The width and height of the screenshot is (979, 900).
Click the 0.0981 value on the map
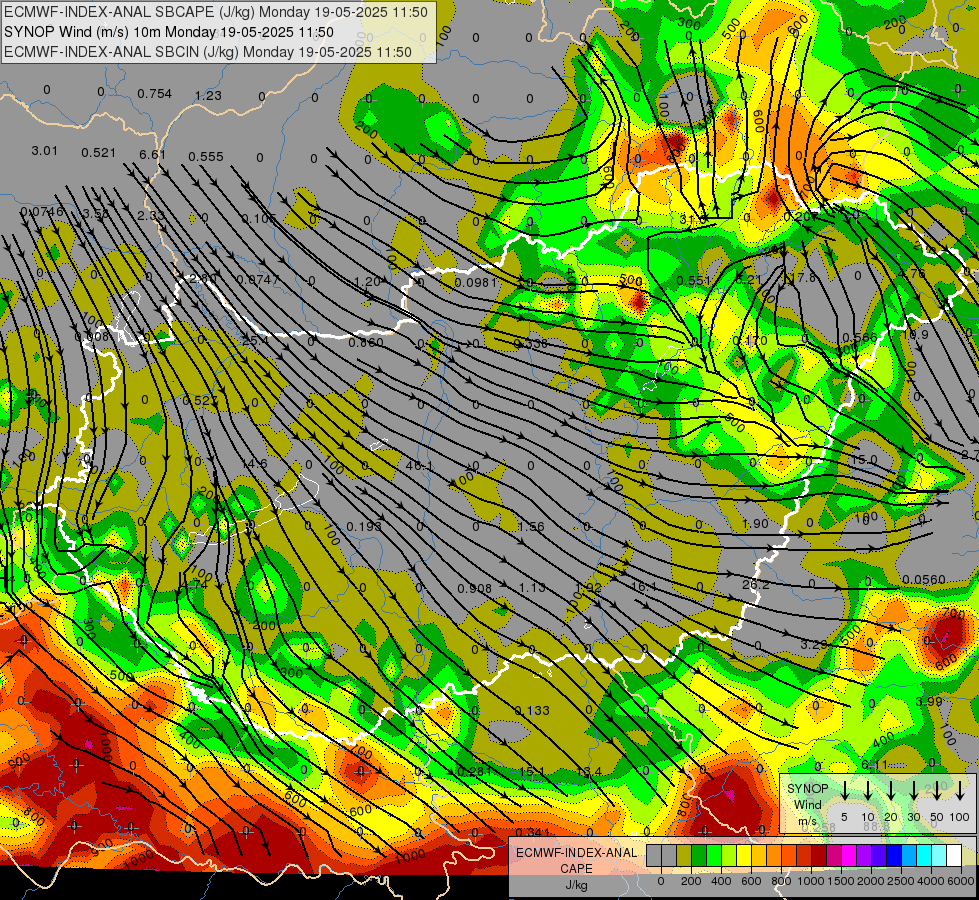pos(476,282)
